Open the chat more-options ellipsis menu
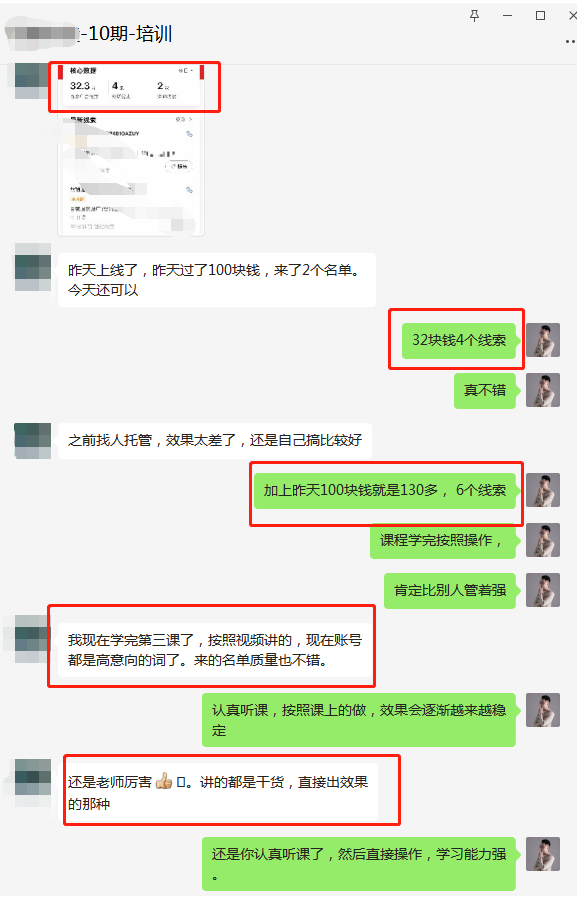578x908 pixels. coord(570,42)
